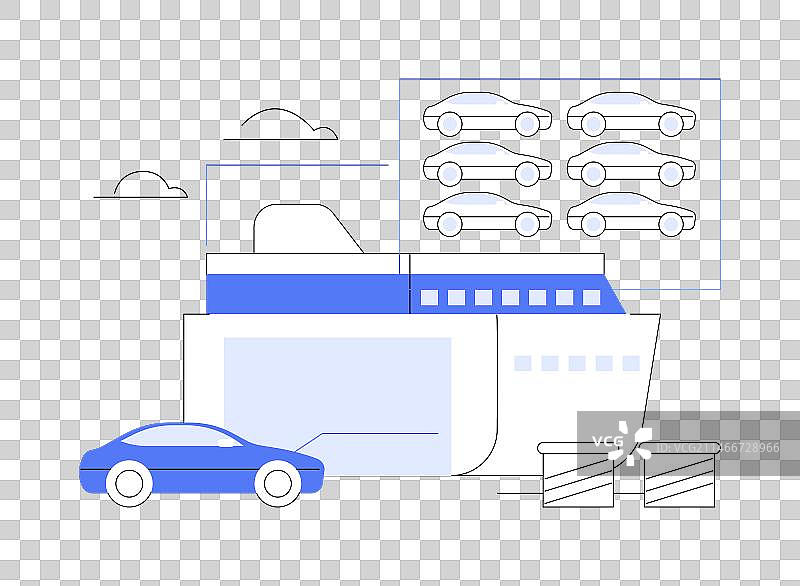Click the last window on the blue deck stripe

591,297
